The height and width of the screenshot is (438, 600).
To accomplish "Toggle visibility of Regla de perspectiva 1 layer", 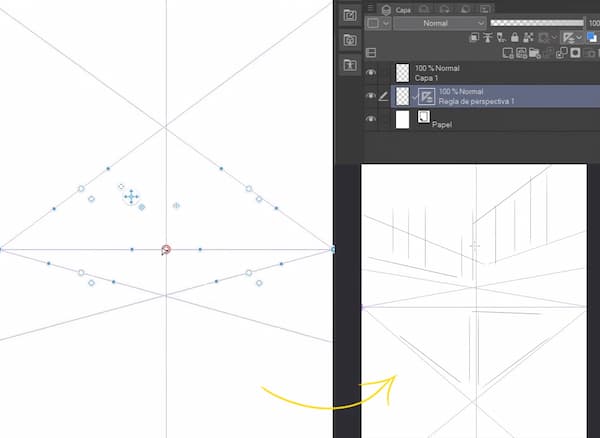I will click(x=371, y=96).
